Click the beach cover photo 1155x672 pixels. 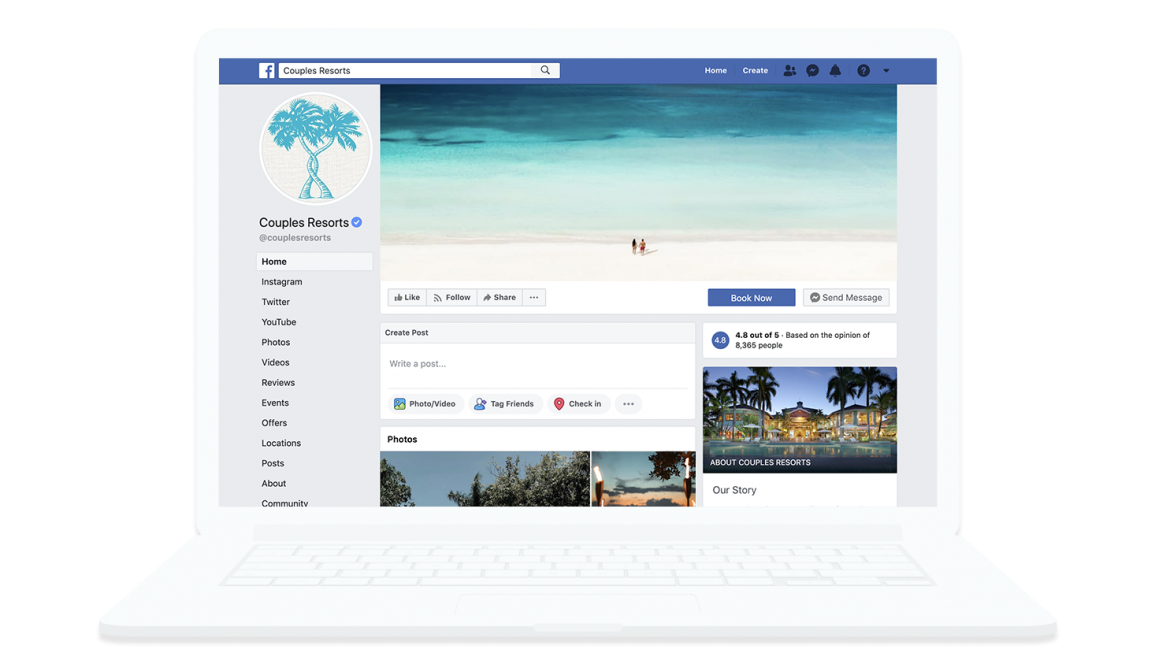click(639, 182)
